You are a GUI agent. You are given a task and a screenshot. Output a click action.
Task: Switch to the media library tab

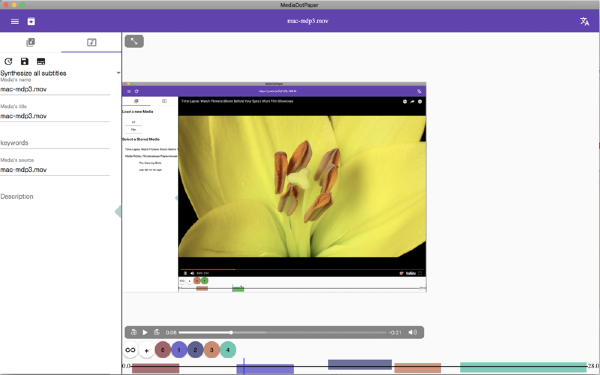click(x=31, y=42)
